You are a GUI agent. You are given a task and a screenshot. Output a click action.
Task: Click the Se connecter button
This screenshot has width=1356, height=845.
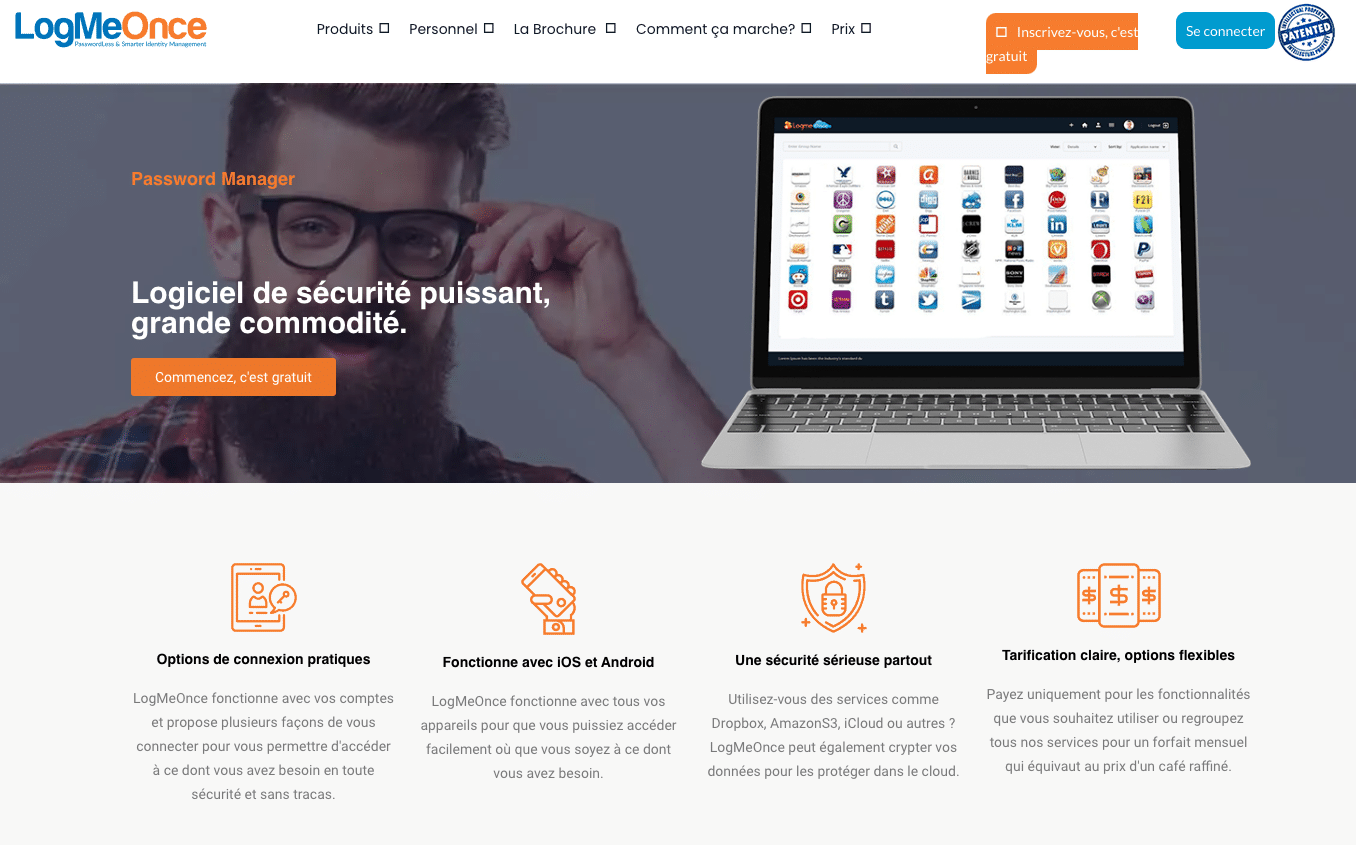point(1225,31)
